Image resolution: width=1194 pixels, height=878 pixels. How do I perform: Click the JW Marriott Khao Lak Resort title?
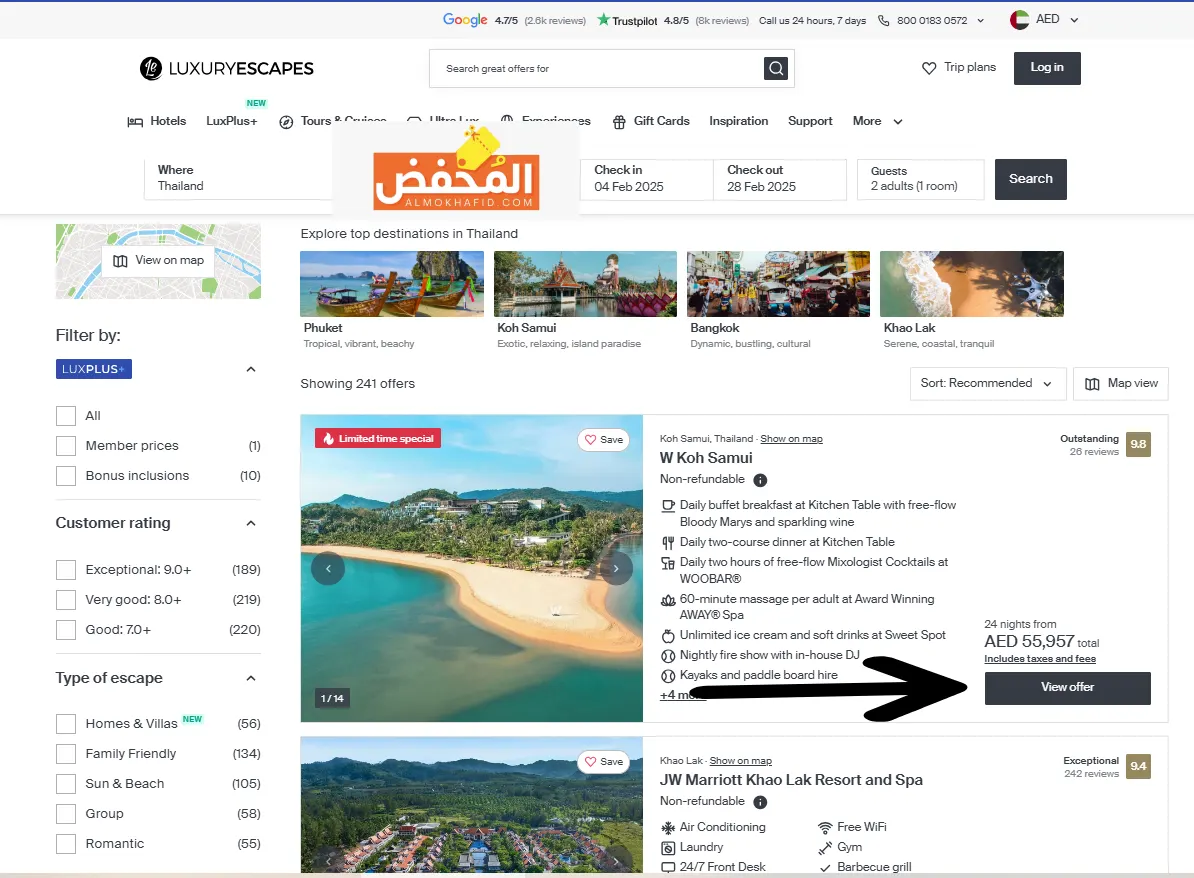[x=791, y=780]
